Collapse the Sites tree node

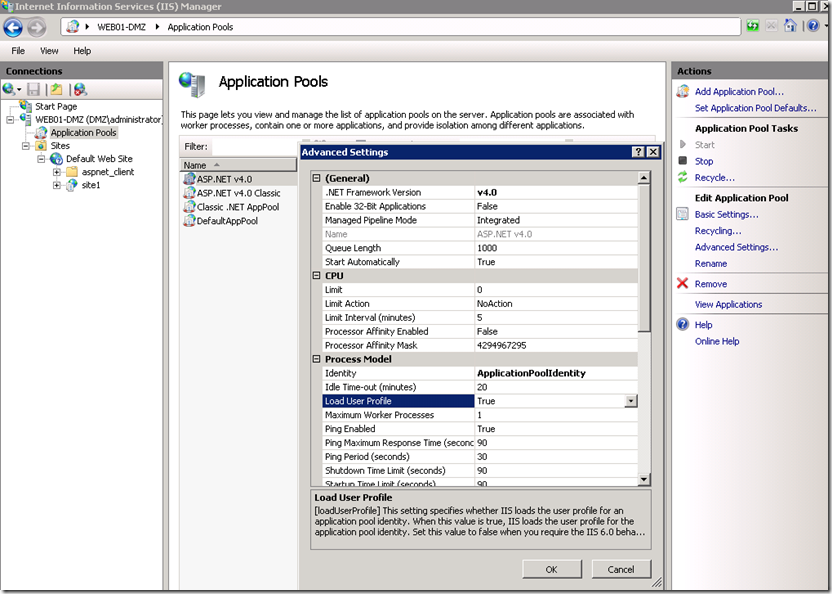[x=25, y=145]
